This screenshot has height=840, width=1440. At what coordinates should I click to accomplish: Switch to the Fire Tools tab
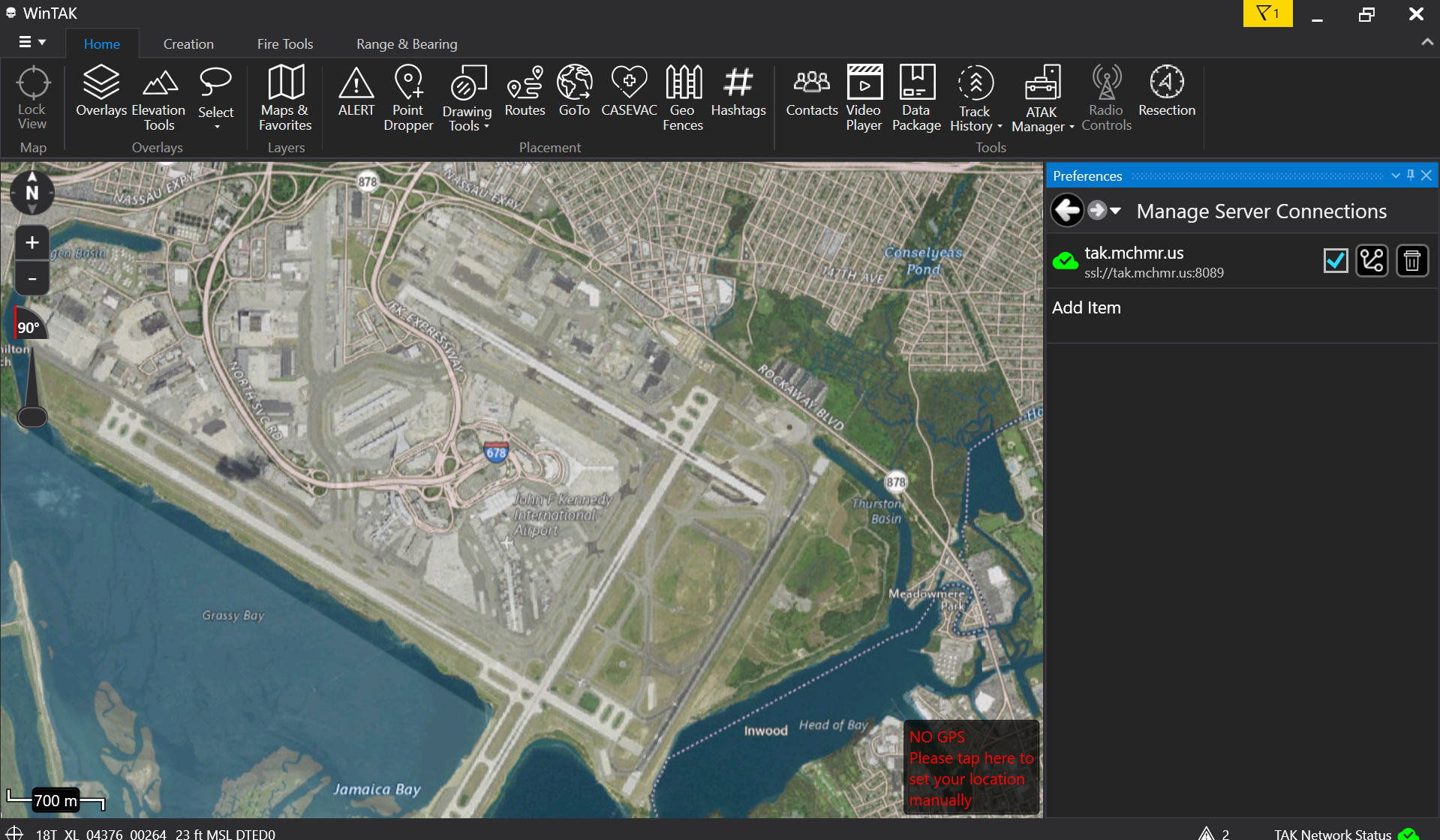pyautogui.click(x=285, y=44)
